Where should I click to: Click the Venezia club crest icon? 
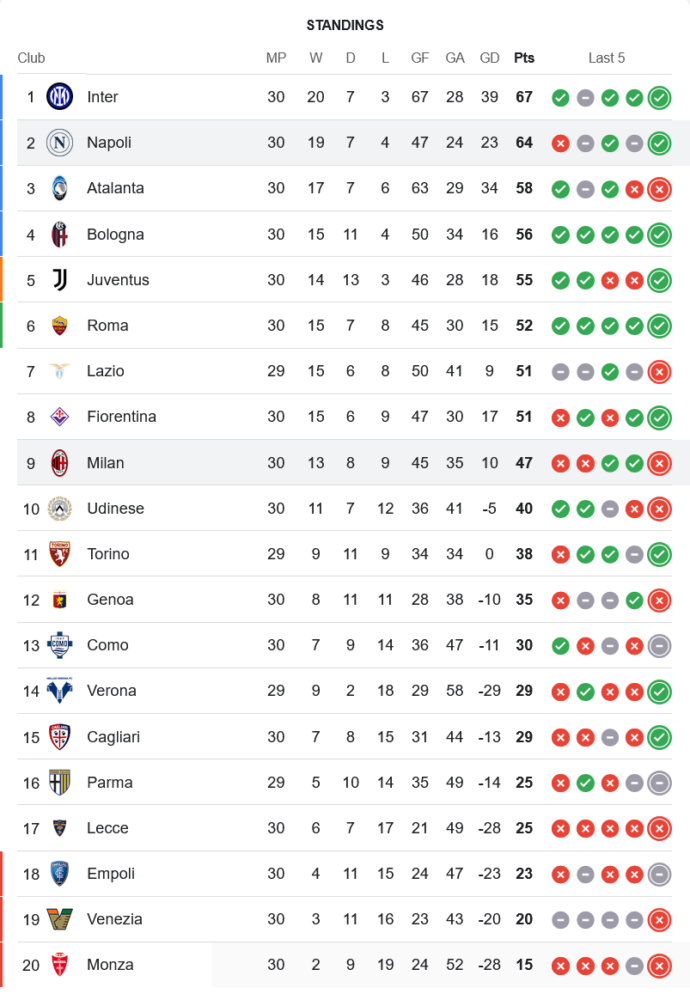click(x=60, y=919)
